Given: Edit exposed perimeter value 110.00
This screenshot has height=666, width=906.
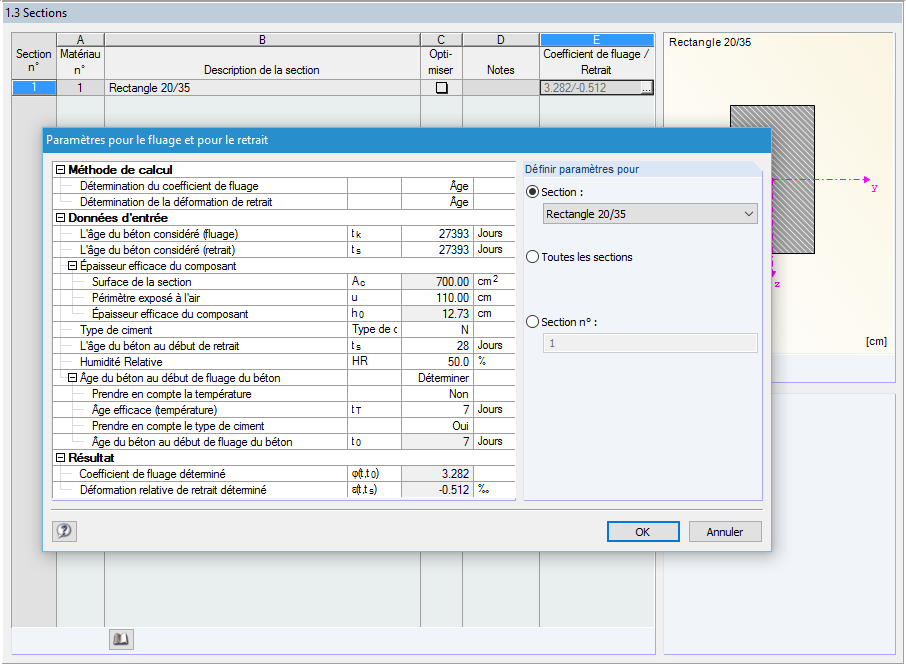Looking at the screenshot, I should pyautogui.click(x=437, y=297).
